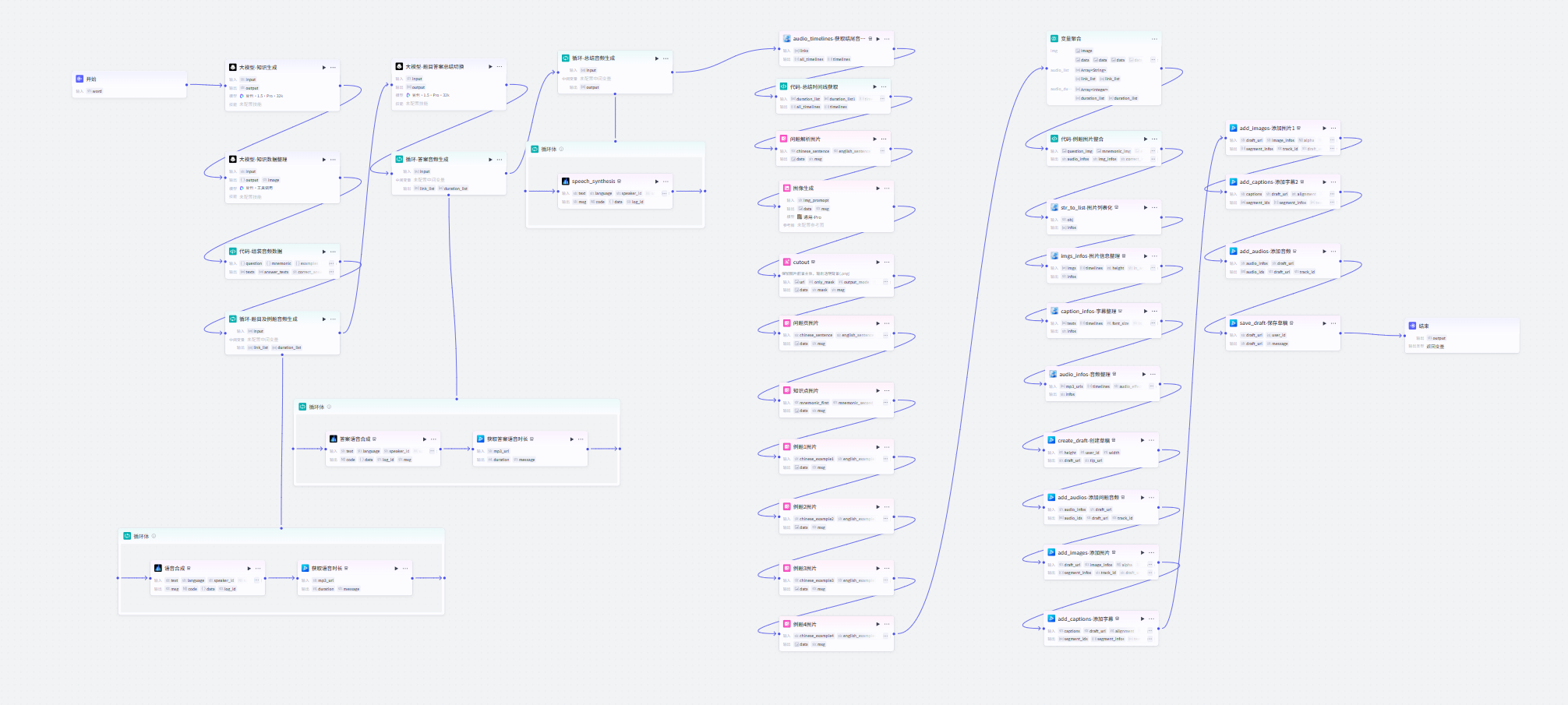
Task: Click the 图像生成 image generation node icon
Action: click(x=787, y=188)
